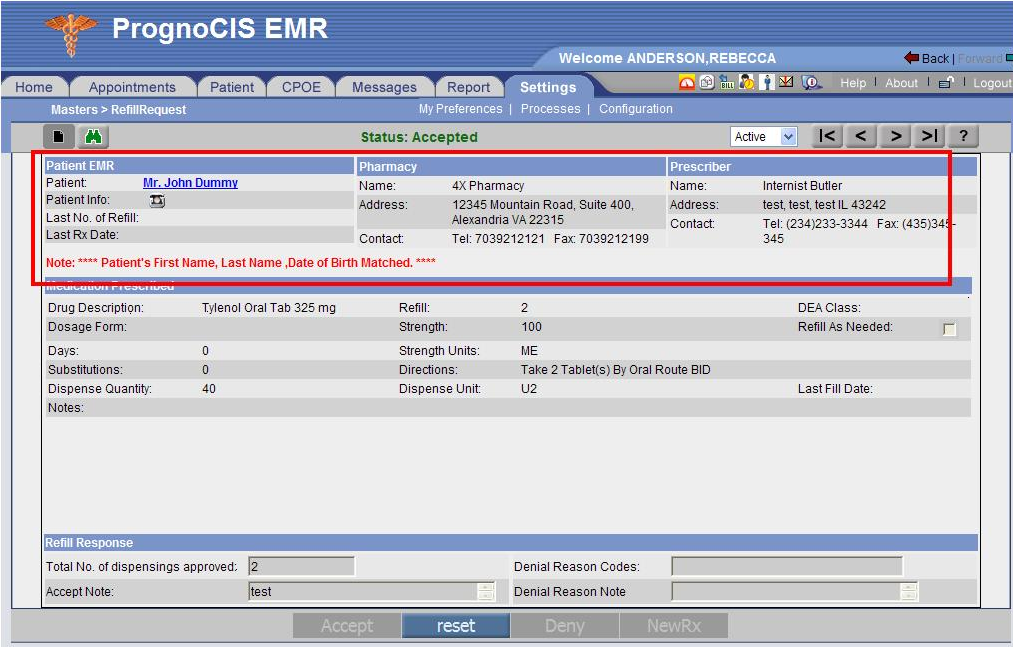Click the Denial Reason Codes field
1013x647 pixels.
787,566
